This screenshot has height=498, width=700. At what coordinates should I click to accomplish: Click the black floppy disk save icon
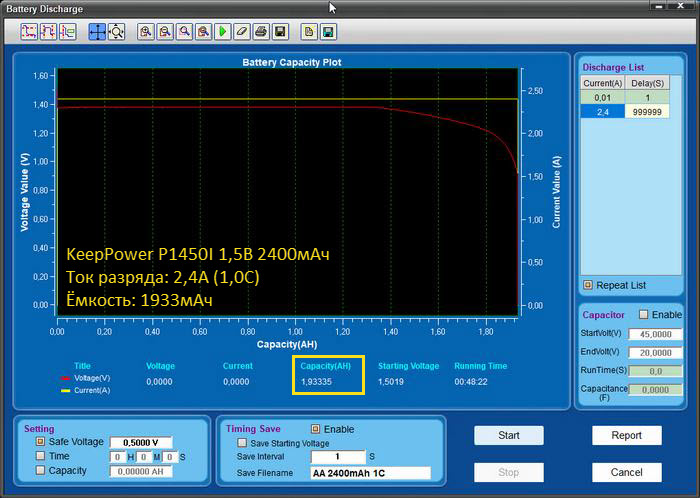click(x=280, y=32)
